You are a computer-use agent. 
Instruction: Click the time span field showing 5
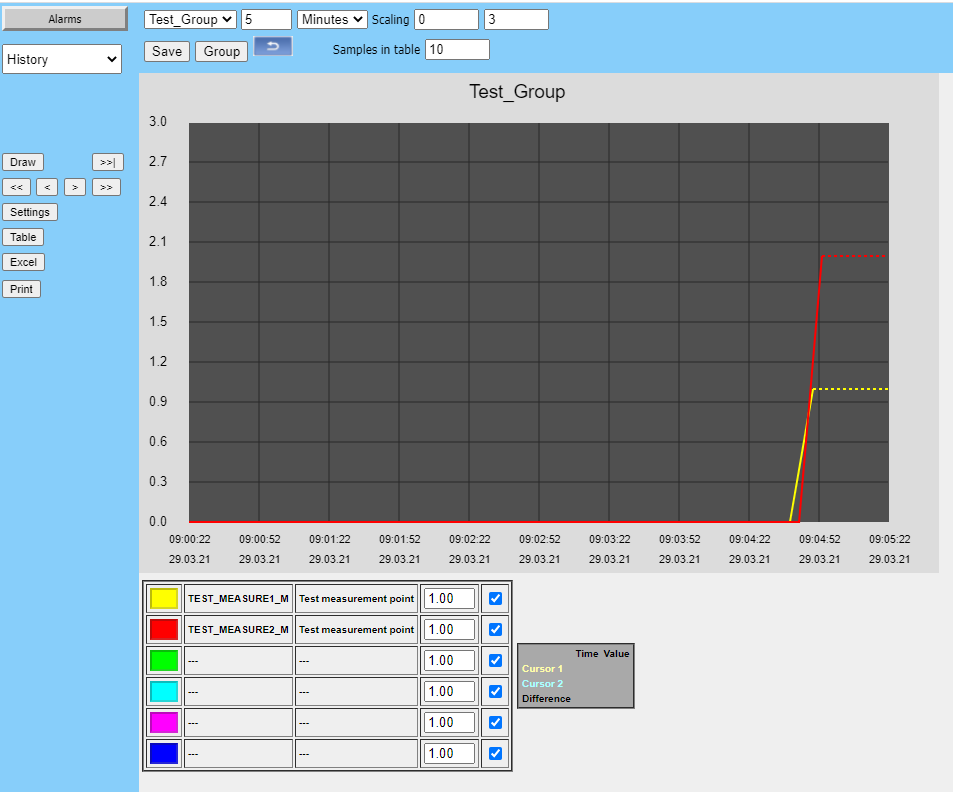click(266, 19)
